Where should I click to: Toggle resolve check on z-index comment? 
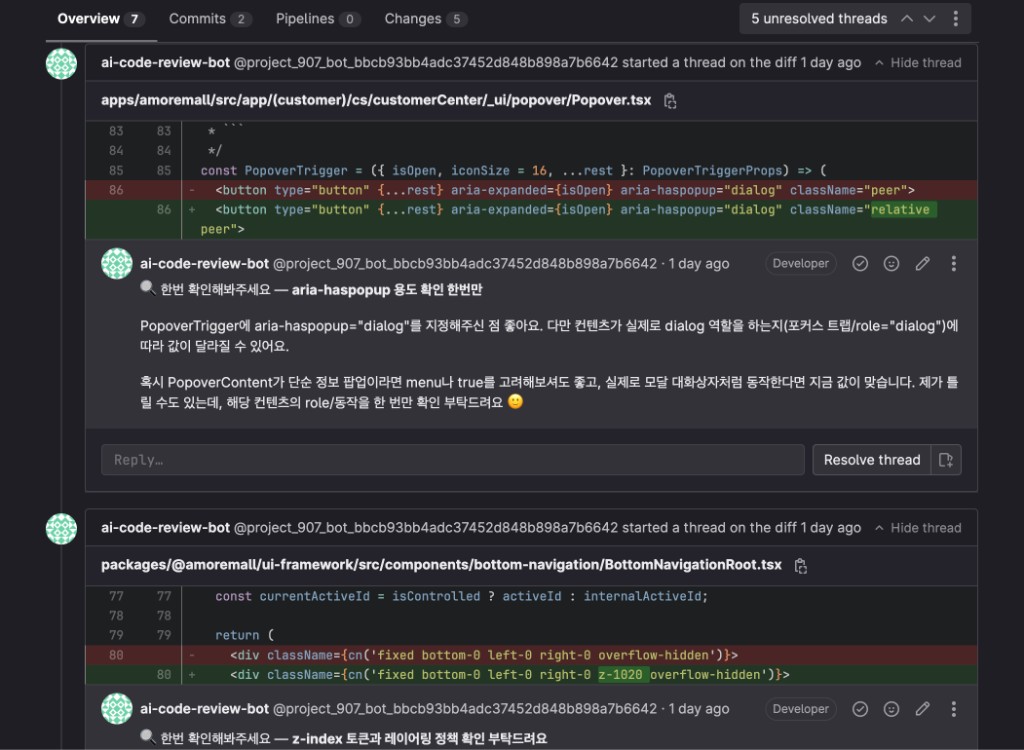pos(860,709)
